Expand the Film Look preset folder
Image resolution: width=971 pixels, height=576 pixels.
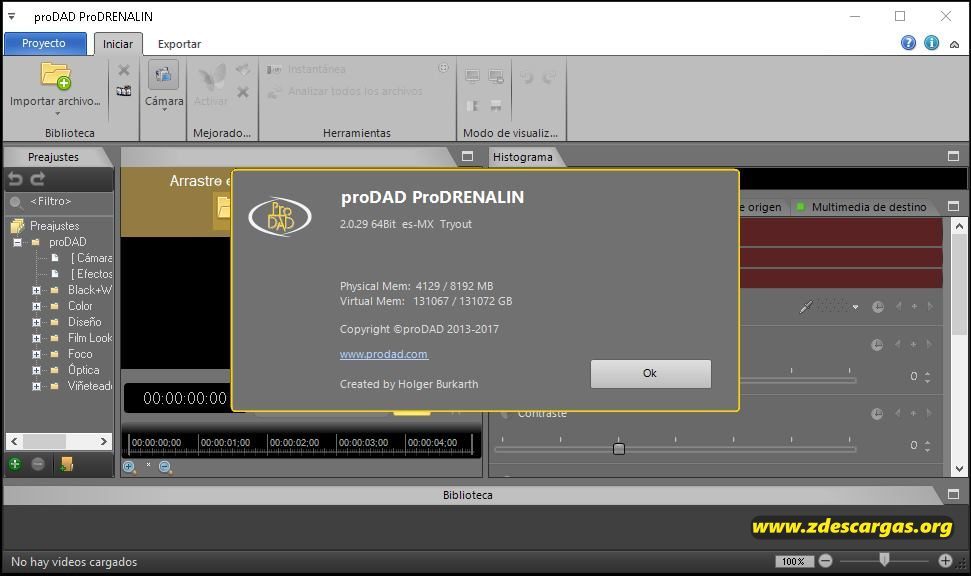pyautogui.click(x=36, y=338)
